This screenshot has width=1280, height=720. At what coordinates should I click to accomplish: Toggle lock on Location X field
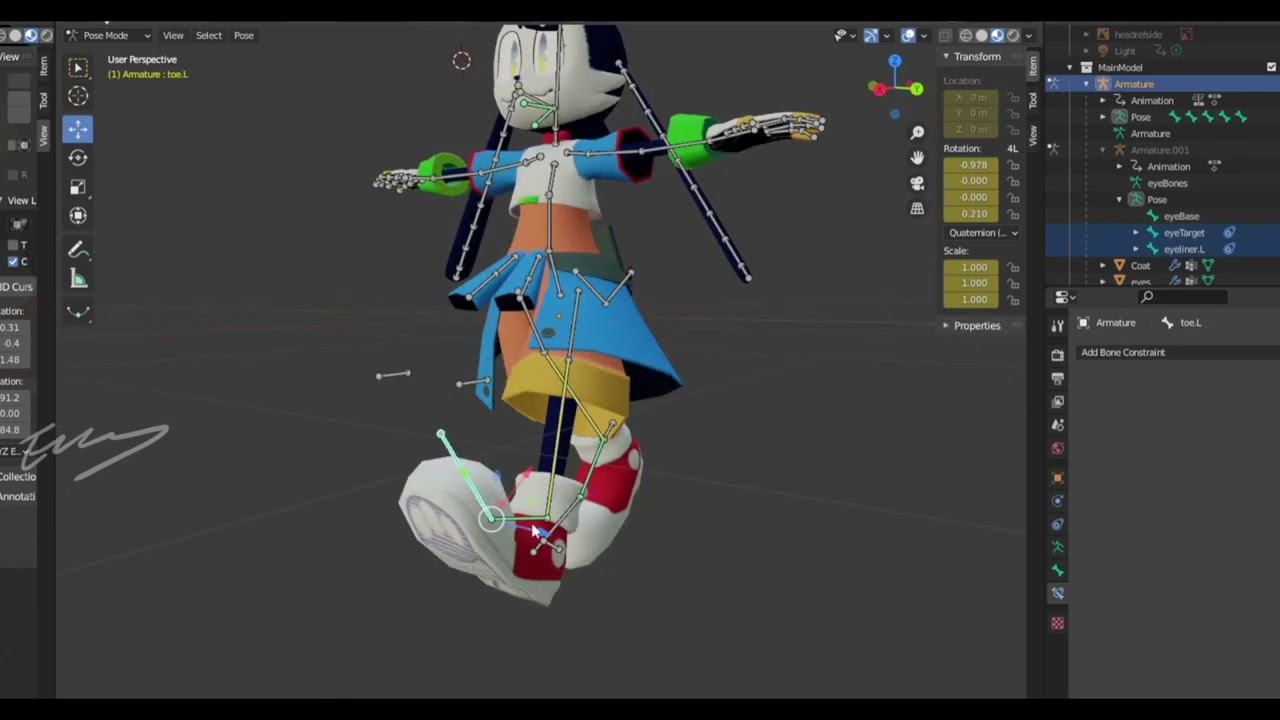1013,98
